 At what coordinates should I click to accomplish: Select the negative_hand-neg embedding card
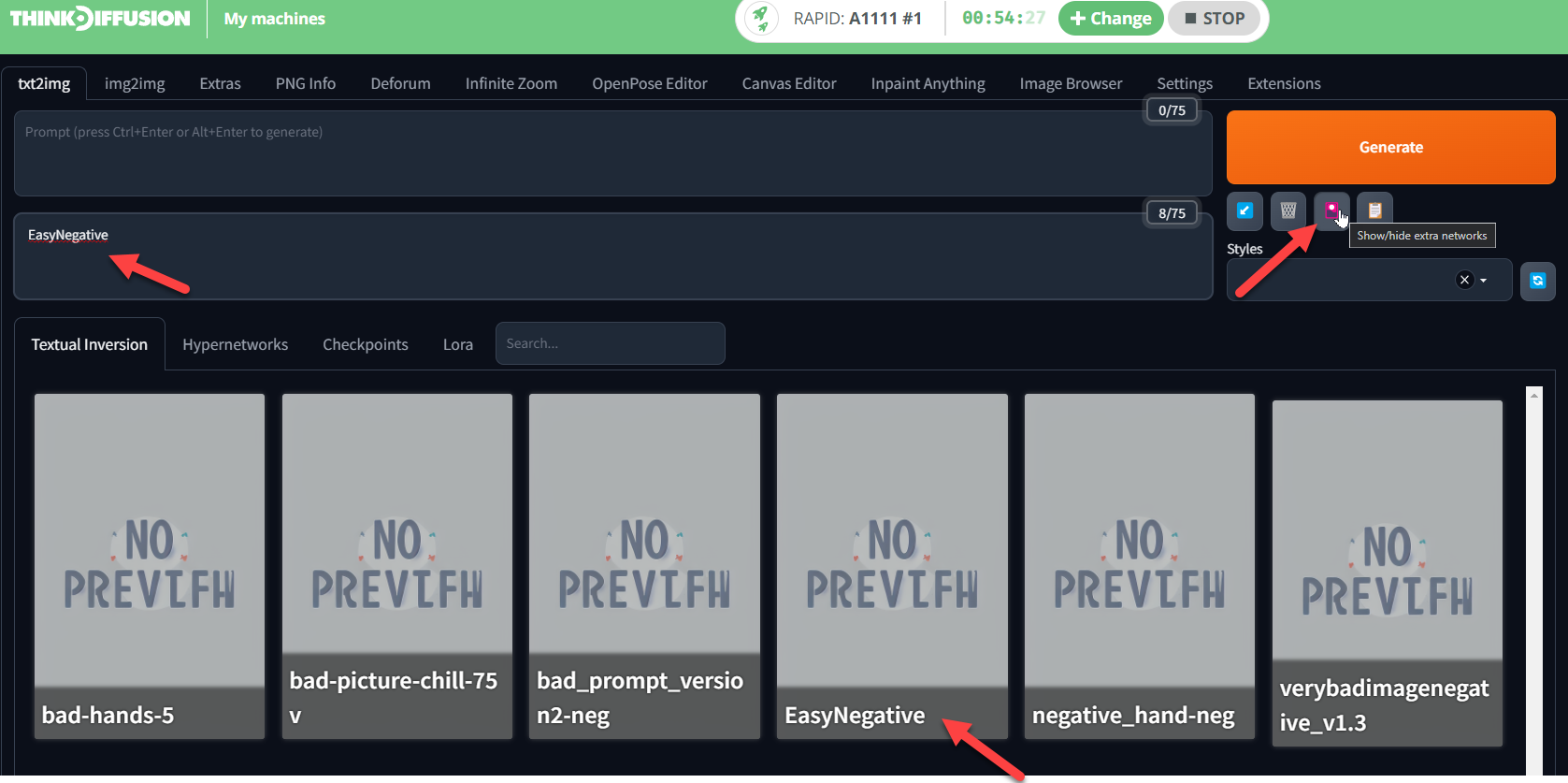pos(1140,566)
